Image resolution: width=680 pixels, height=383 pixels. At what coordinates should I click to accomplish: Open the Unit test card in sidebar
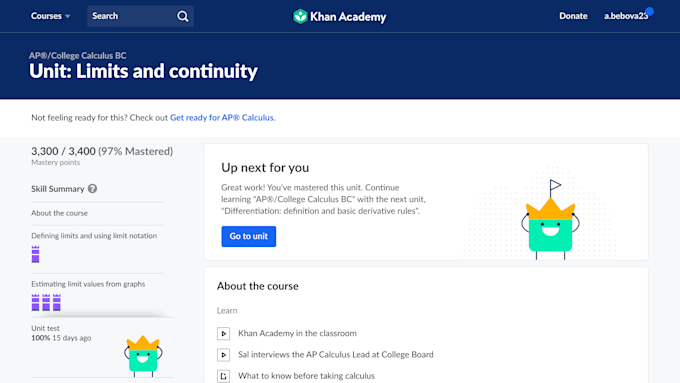pos(102,348)
